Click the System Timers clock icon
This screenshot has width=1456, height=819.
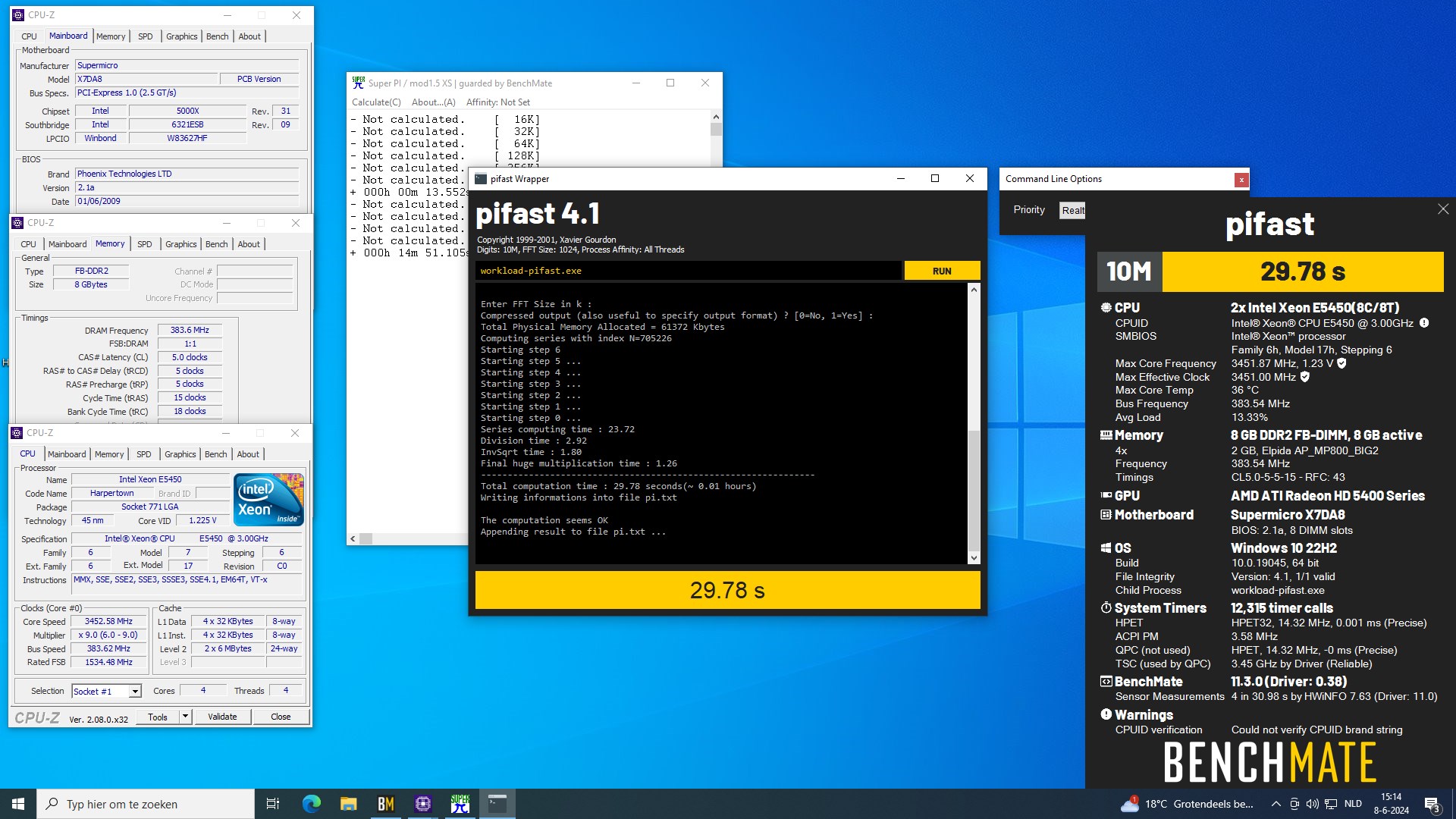(1106, 607)
